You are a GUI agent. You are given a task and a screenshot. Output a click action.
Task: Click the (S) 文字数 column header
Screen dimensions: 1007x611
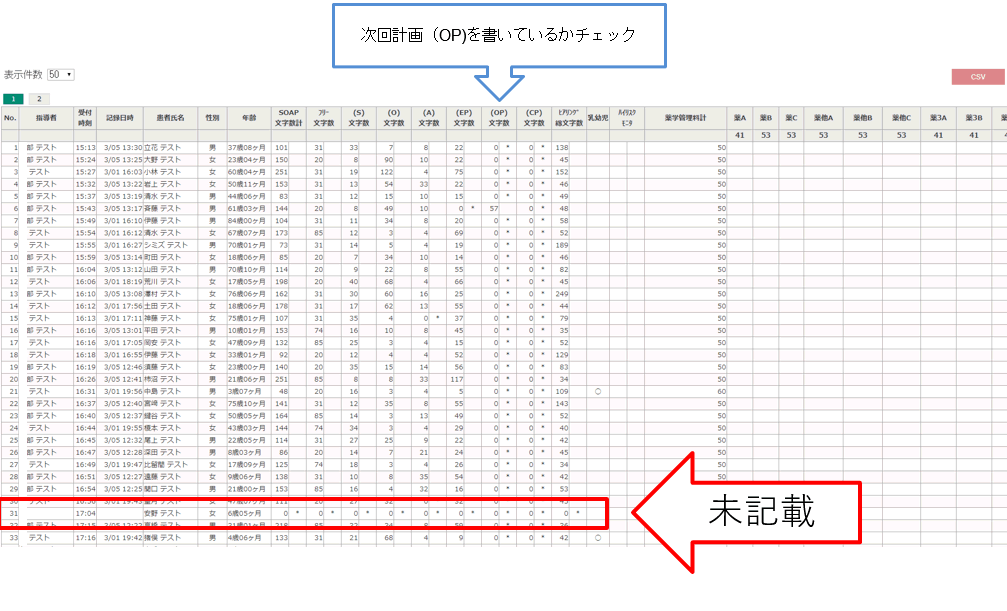[358, 118]
